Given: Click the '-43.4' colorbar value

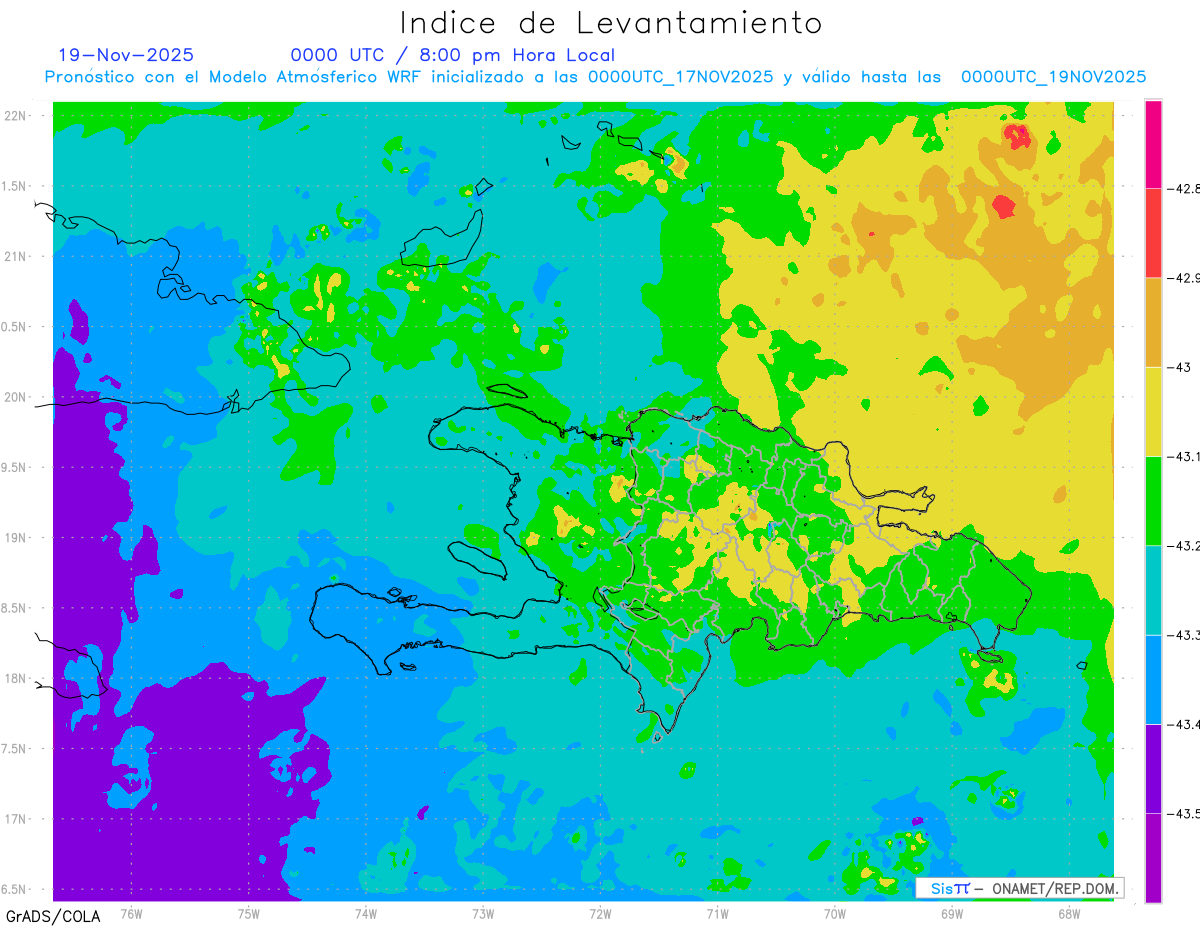Looking at the screenshot, I should tap(1182, 724).
